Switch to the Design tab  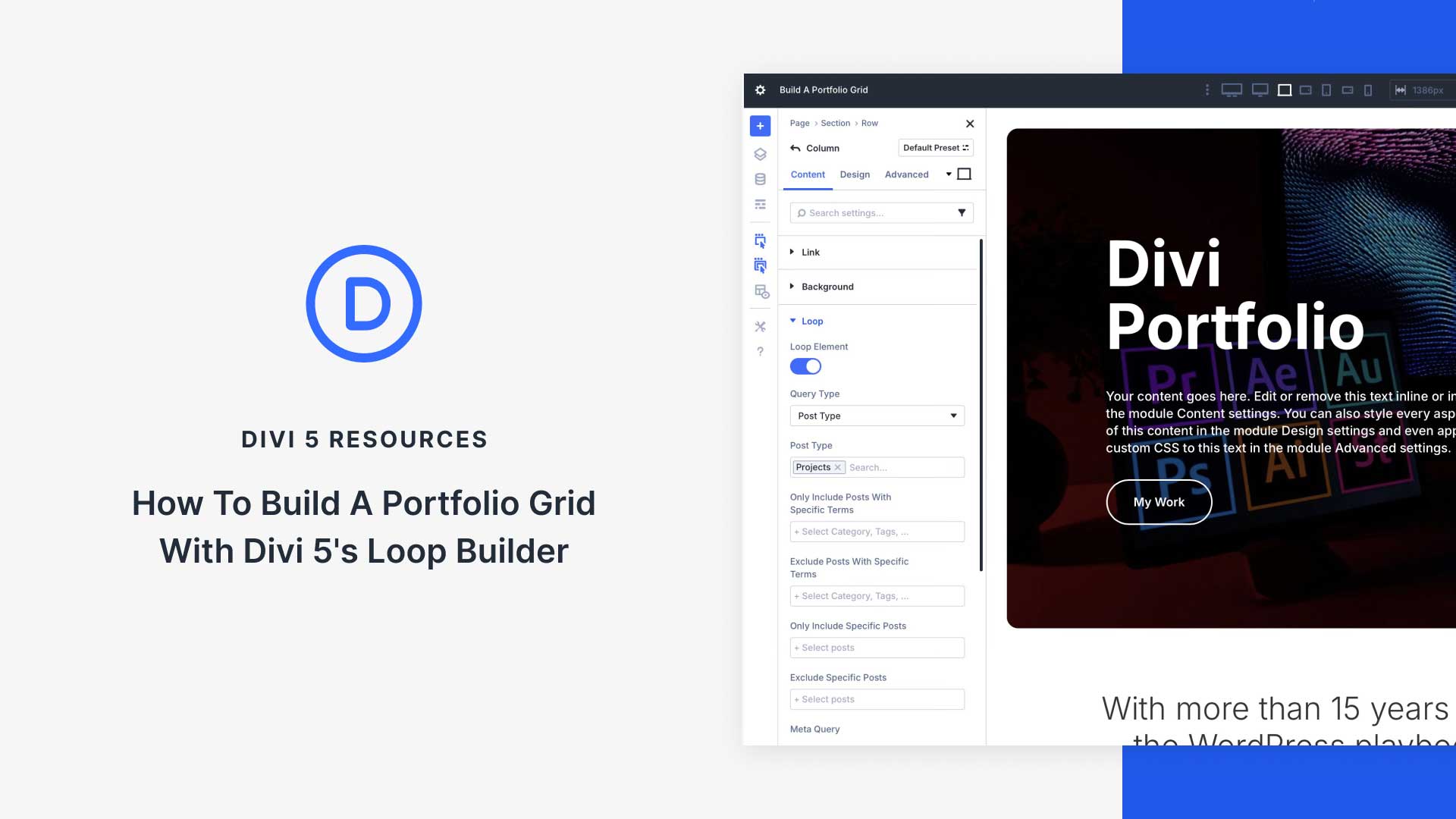(855, 174)
